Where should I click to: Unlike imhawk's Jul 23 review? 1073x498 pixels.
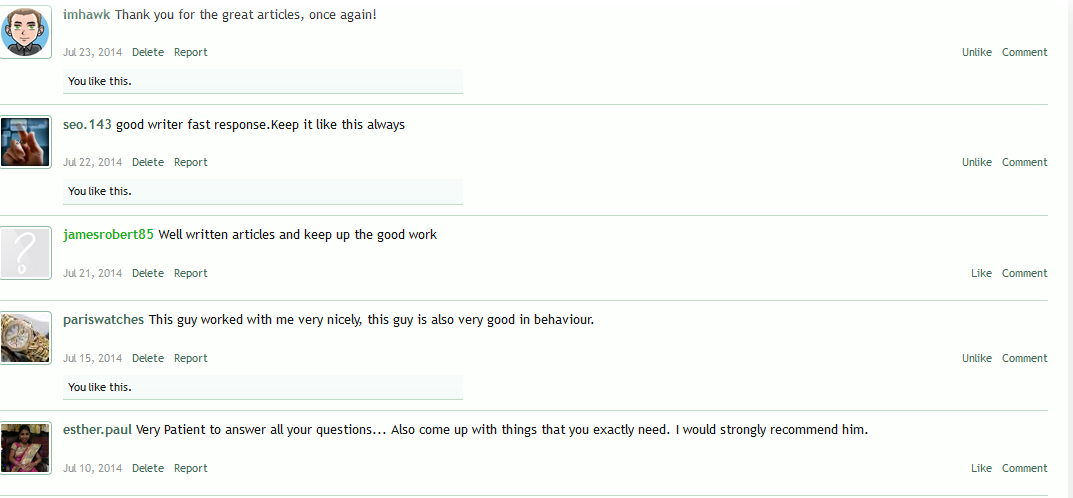click(x=976, y=52)
